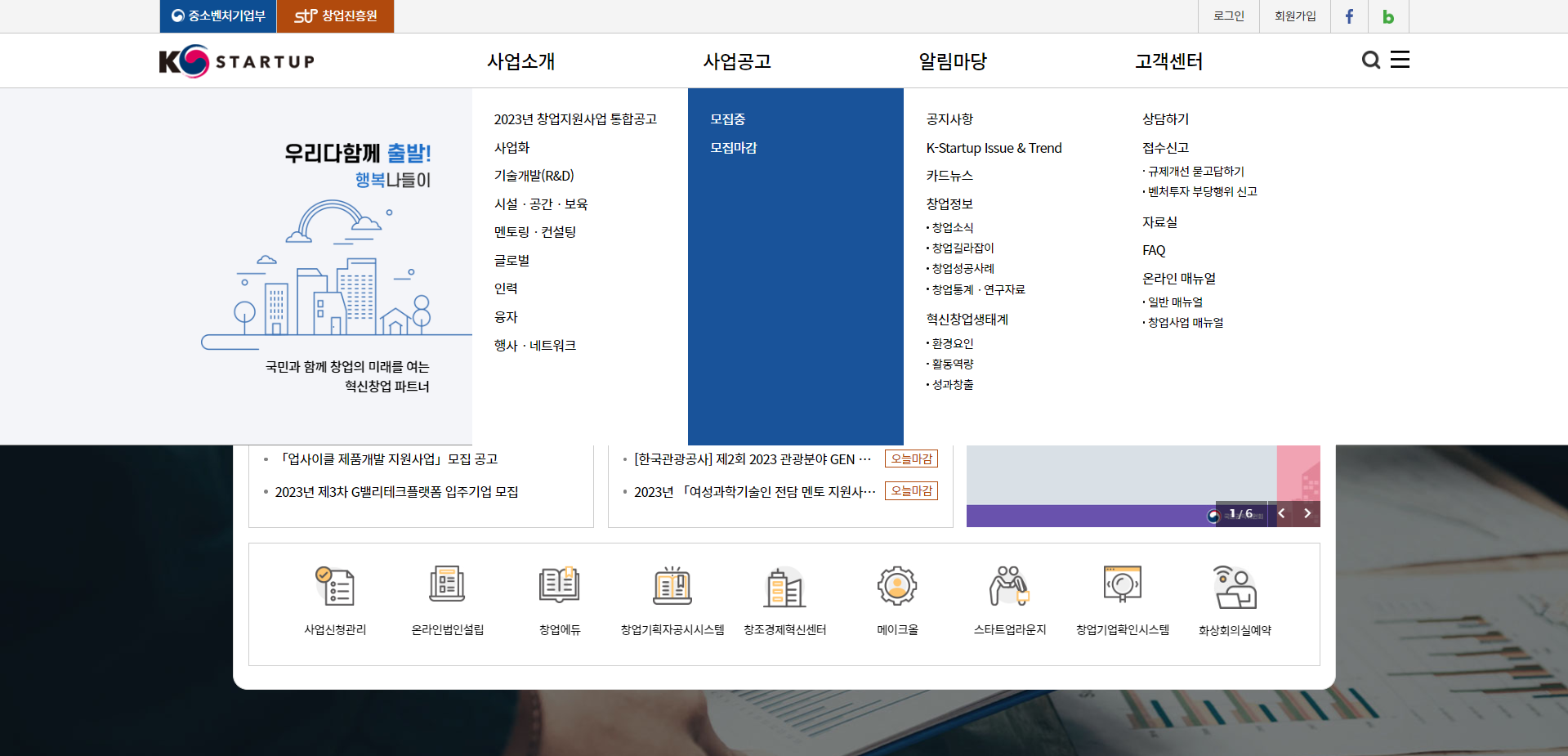Open 기술개발(R&D) submenu item
This screenshot has width=1568, height=756.
point(534,176)
